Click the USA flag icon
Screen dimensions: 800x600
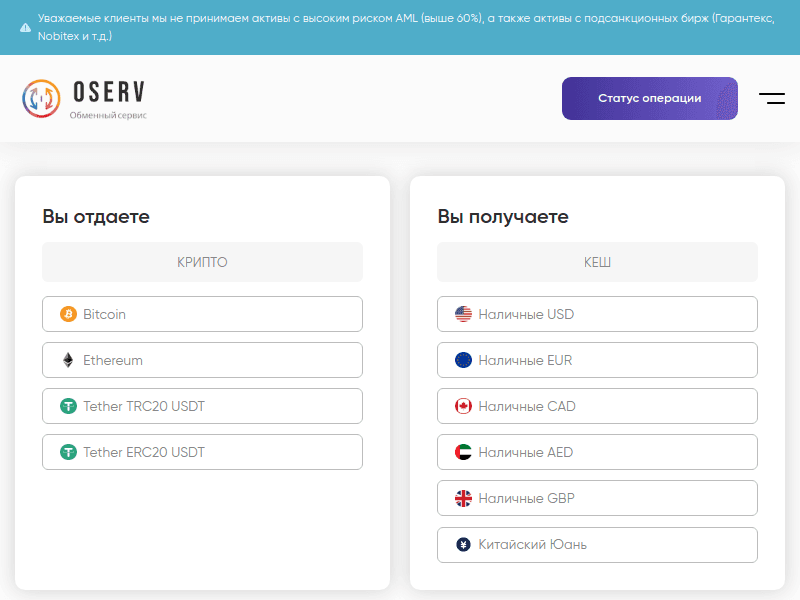click(x=463, y=314)
